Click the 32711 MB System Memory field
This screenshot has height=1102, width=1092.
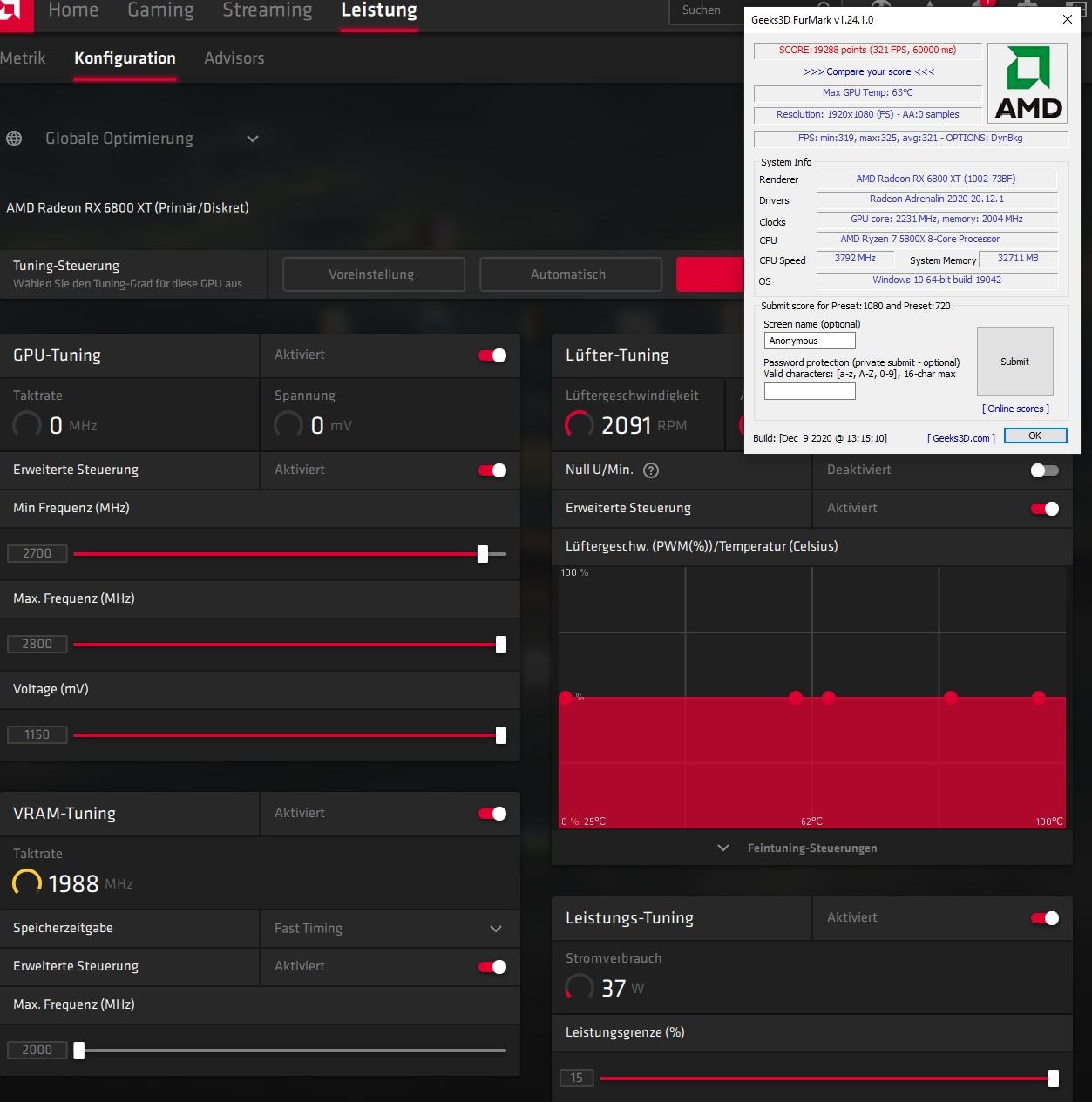pyautogui.click(x=1018, y=258)
